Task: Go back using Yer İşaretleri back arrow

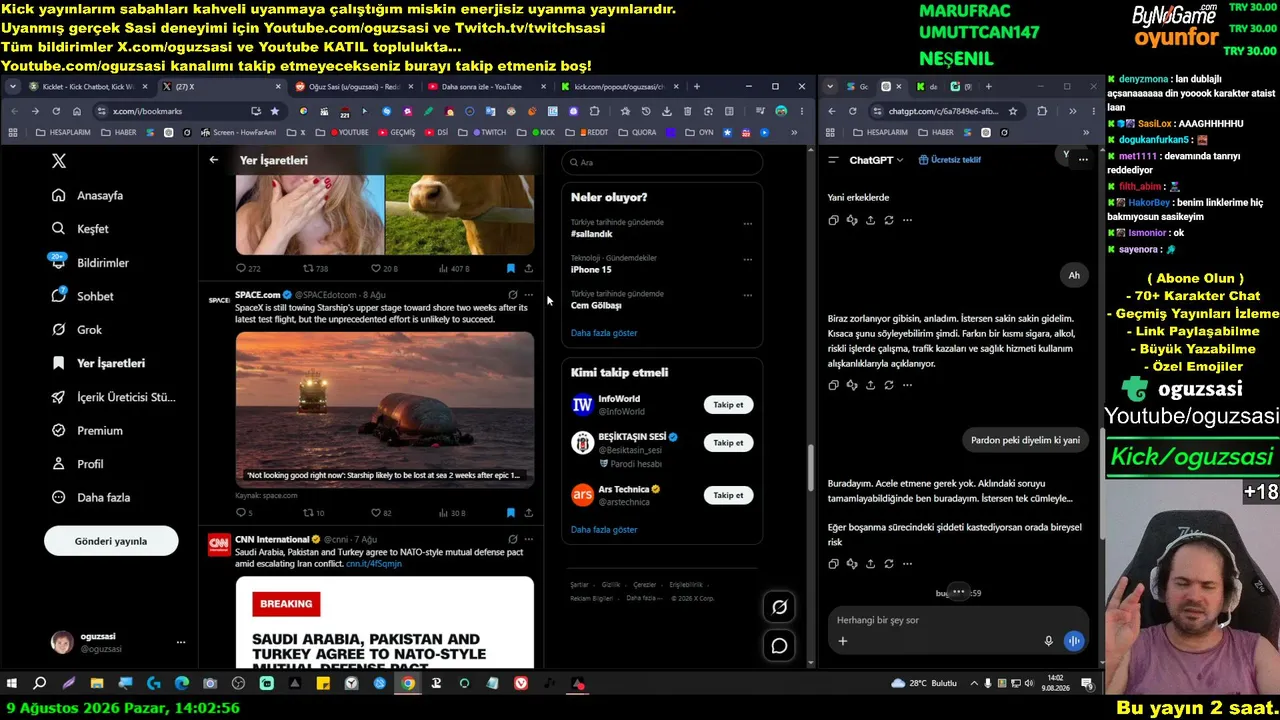Action: coord(214,160)
